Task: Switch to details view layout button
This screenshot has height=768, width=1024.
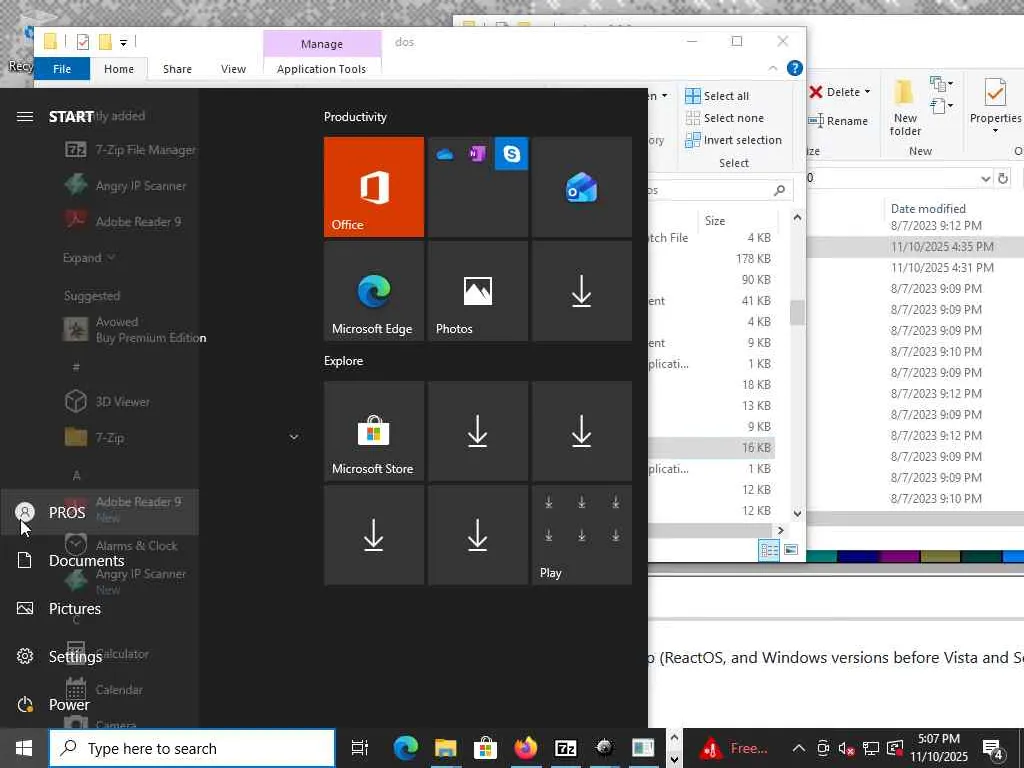Action: (769, 550)
